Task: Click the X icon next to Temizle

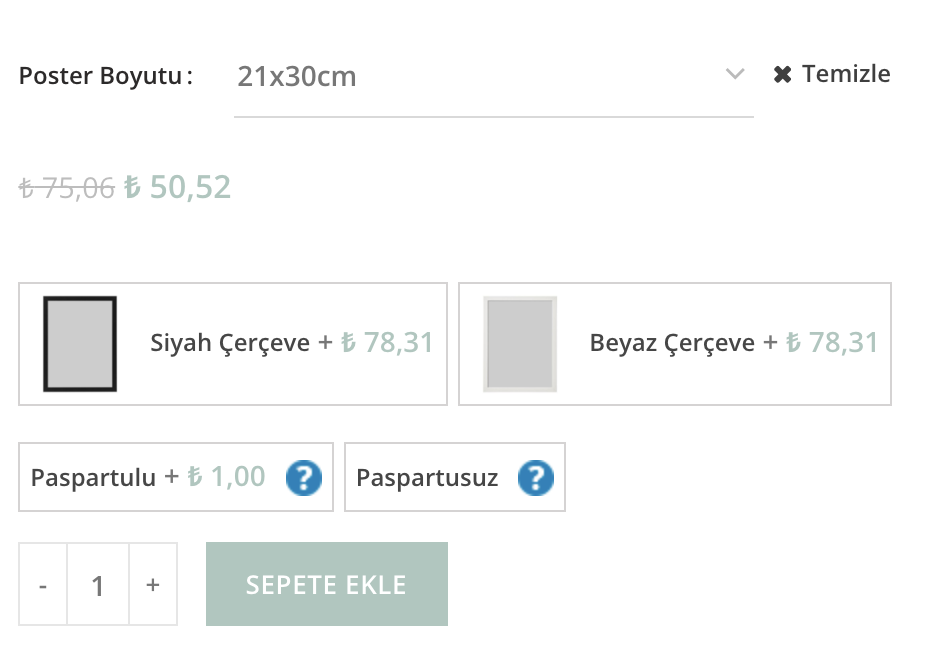Action: [x=782, y=75]
